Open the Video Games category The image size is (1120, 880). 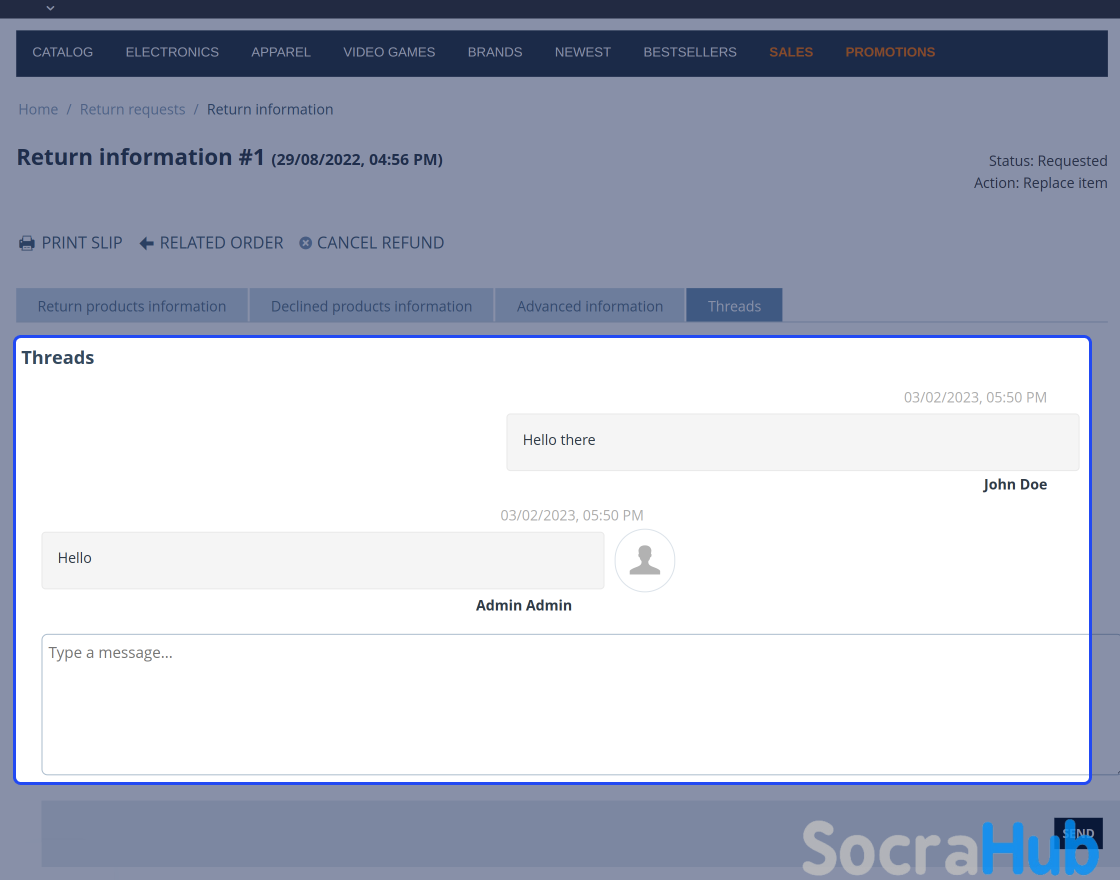coord(389,52)
